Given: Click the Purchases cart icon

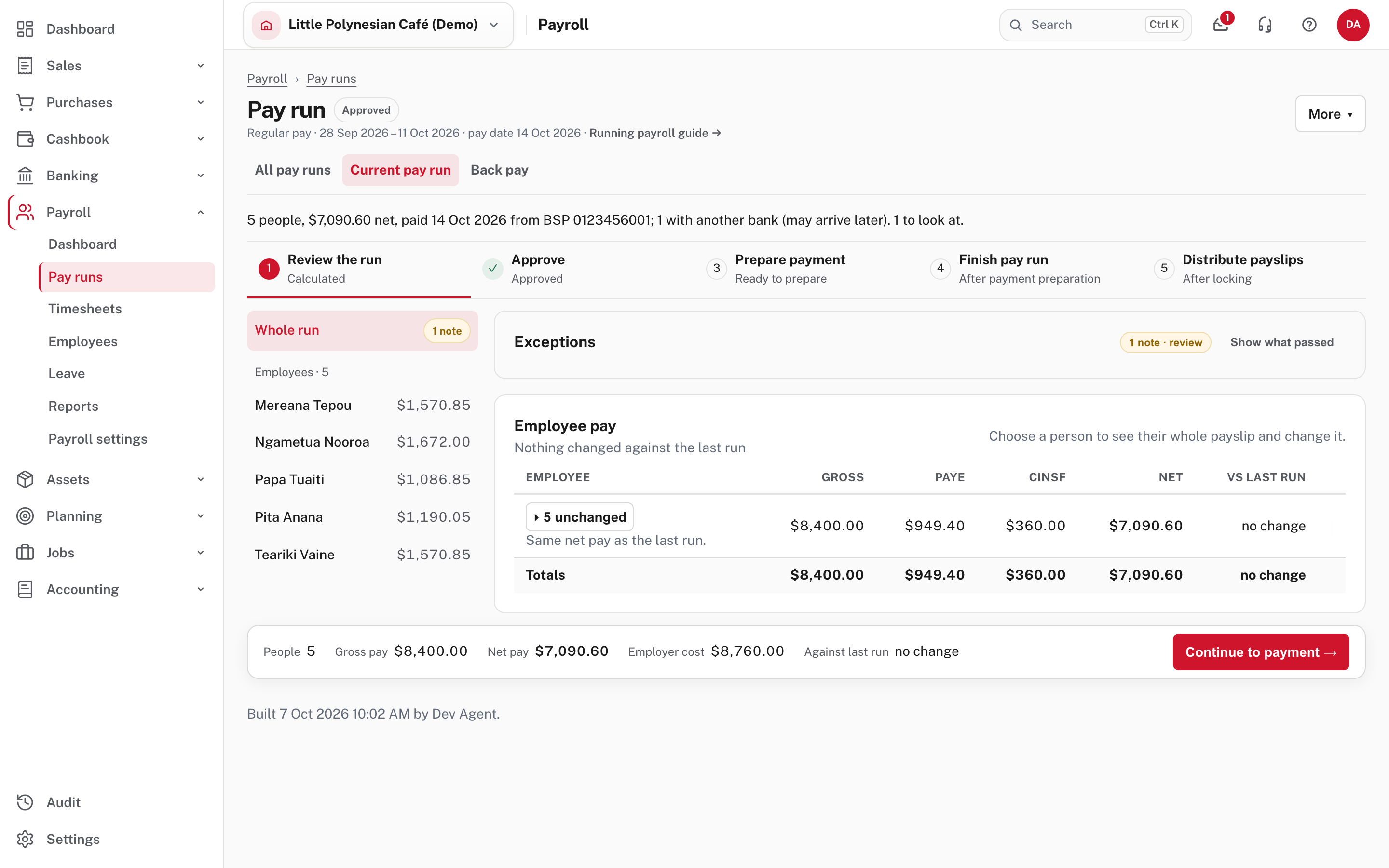Looking at the screenshot, I should click(x=25, y=102).
